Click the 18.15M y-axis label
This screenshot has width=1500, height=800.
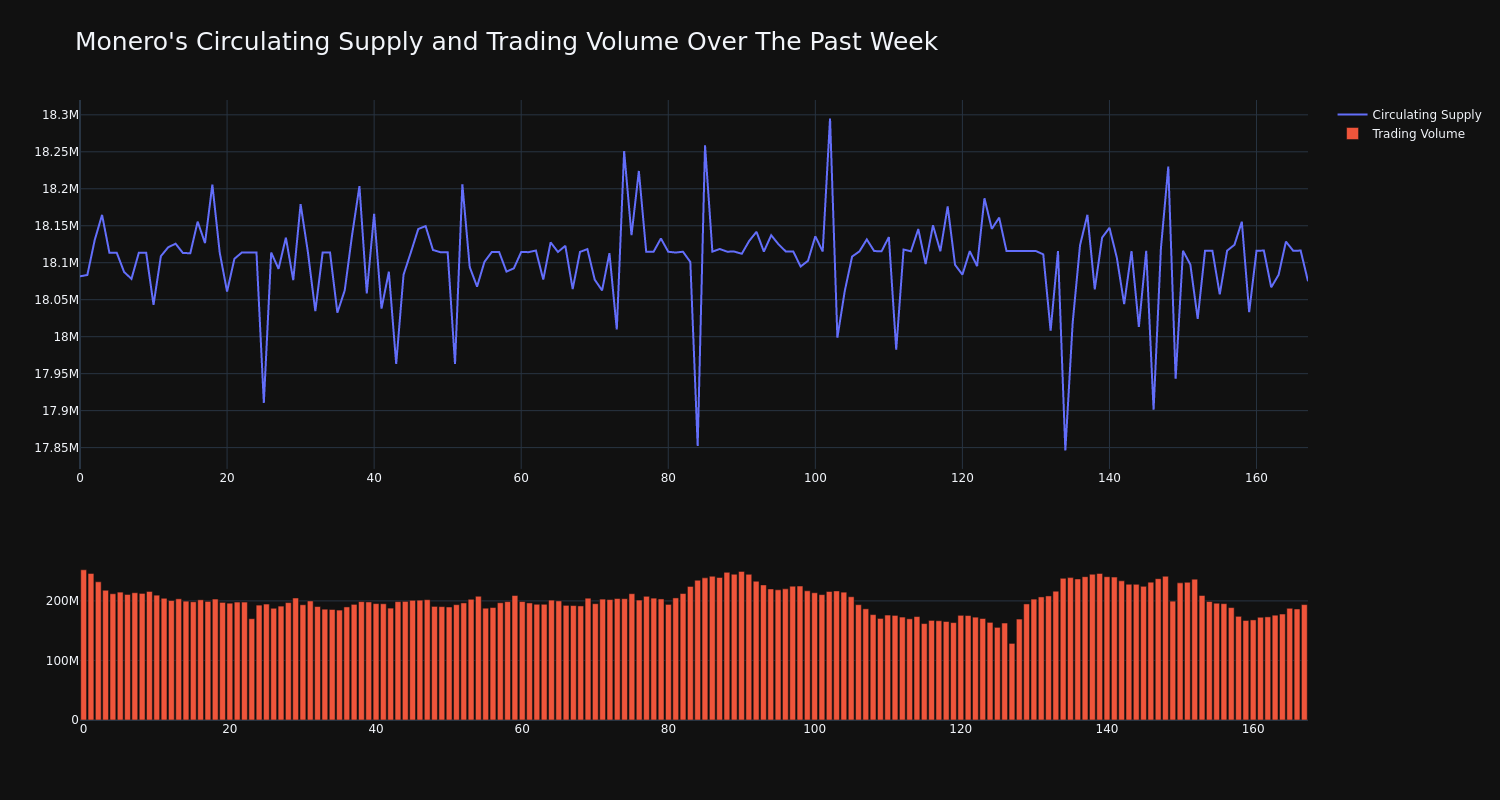(x=56, y=226)
